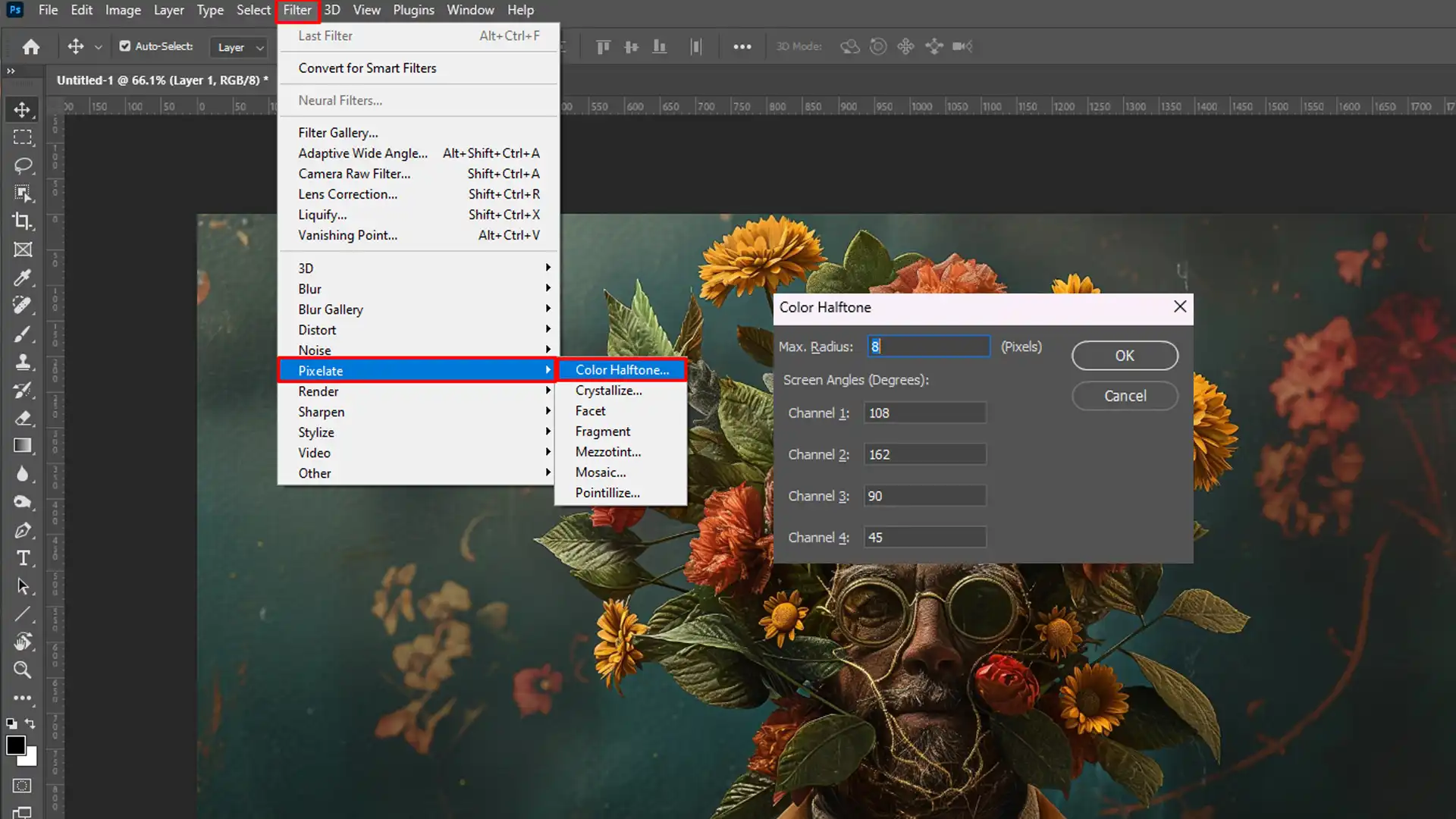Select the Brush tool

[x=23, y=334]
